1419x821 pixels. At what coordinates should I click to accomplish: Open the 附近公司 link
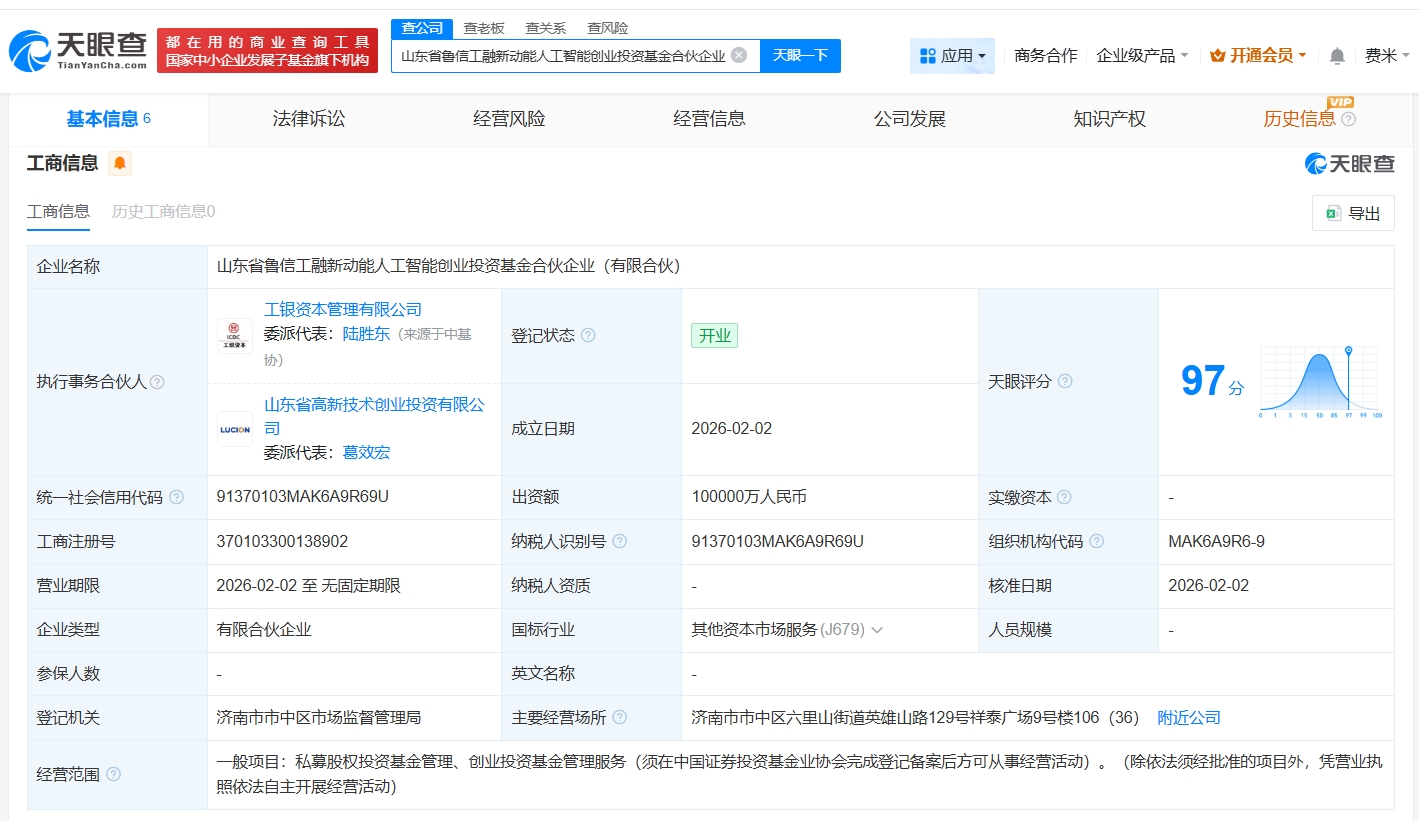click(1189, 718)
